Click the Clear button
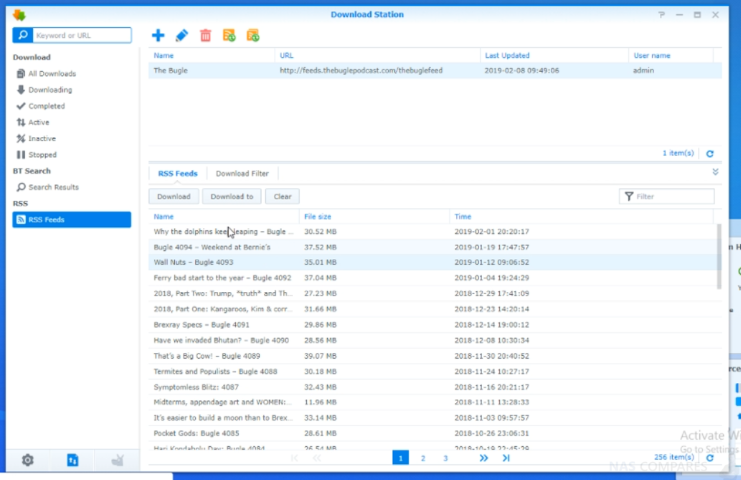The width and height of the screenshot is (741, 480). click(282, 197)
